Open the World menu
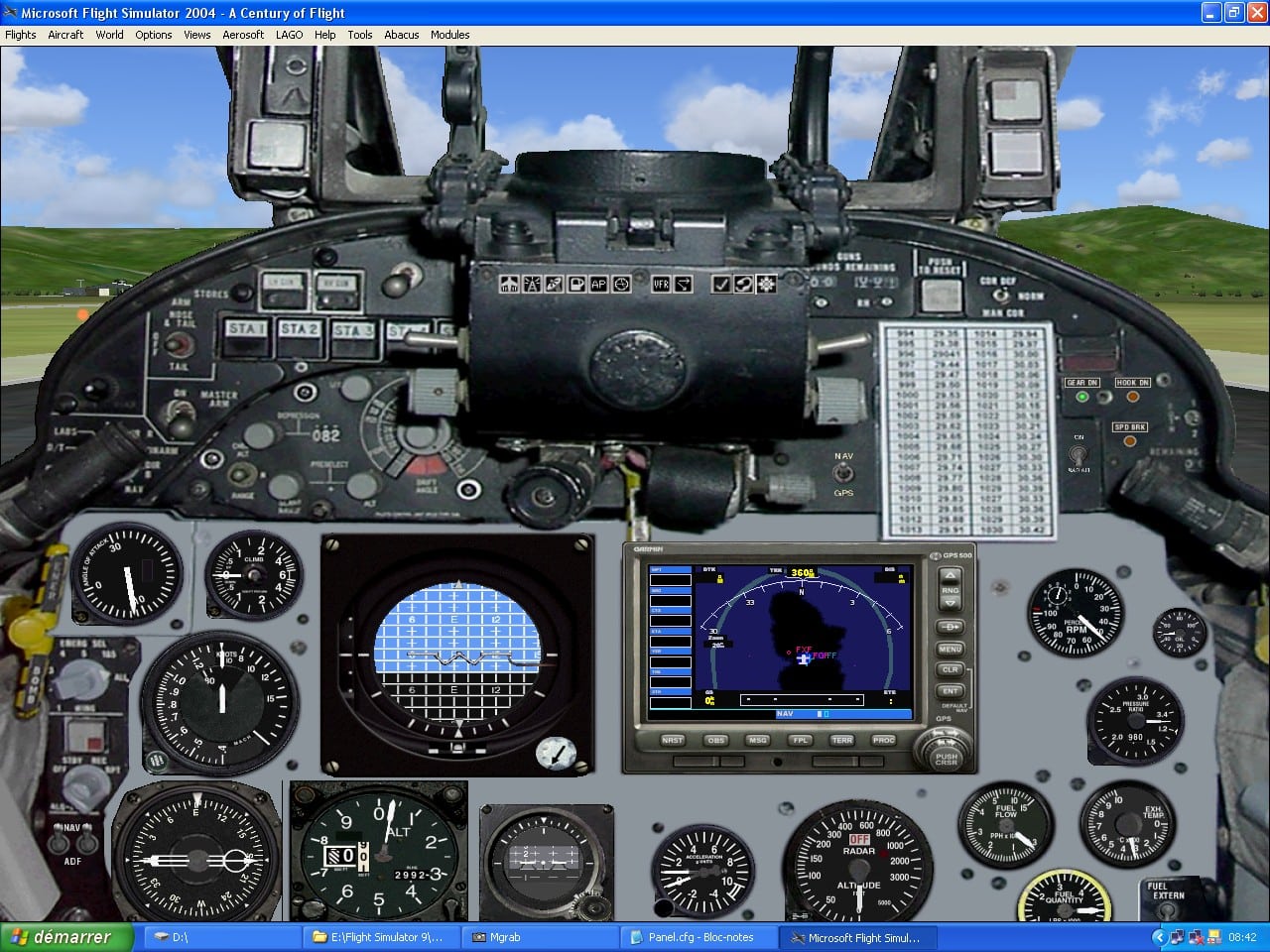 click(x=109, y=35)
